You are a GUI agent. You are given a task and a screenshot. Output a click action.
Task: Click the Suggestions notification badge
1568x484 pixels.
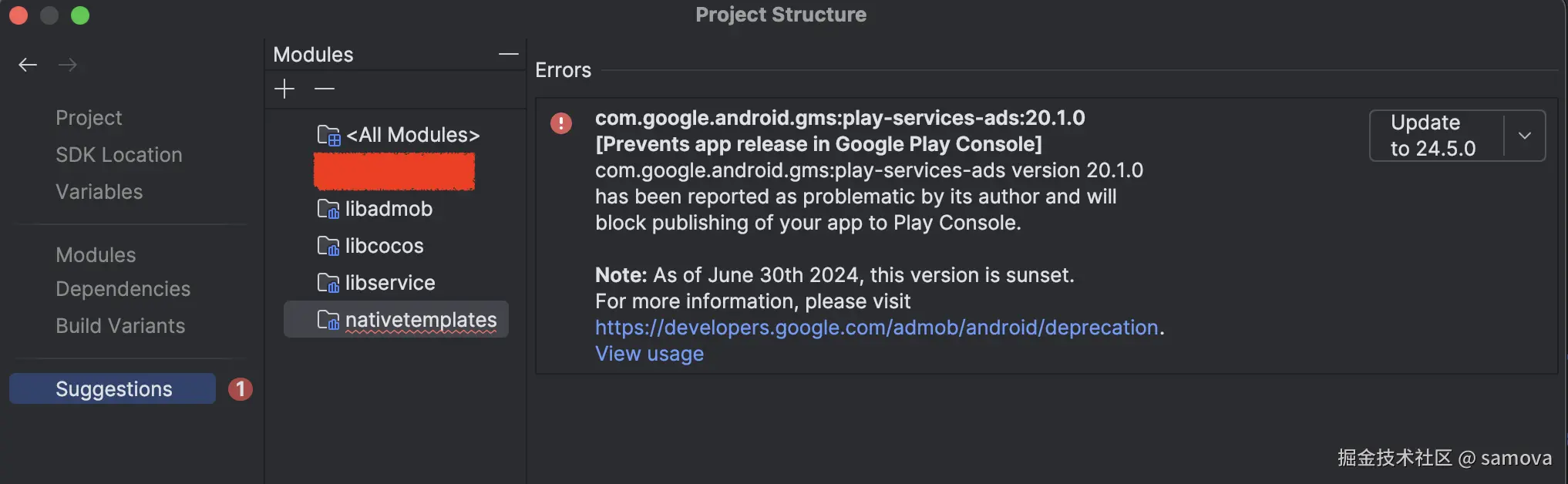(240, 389)
